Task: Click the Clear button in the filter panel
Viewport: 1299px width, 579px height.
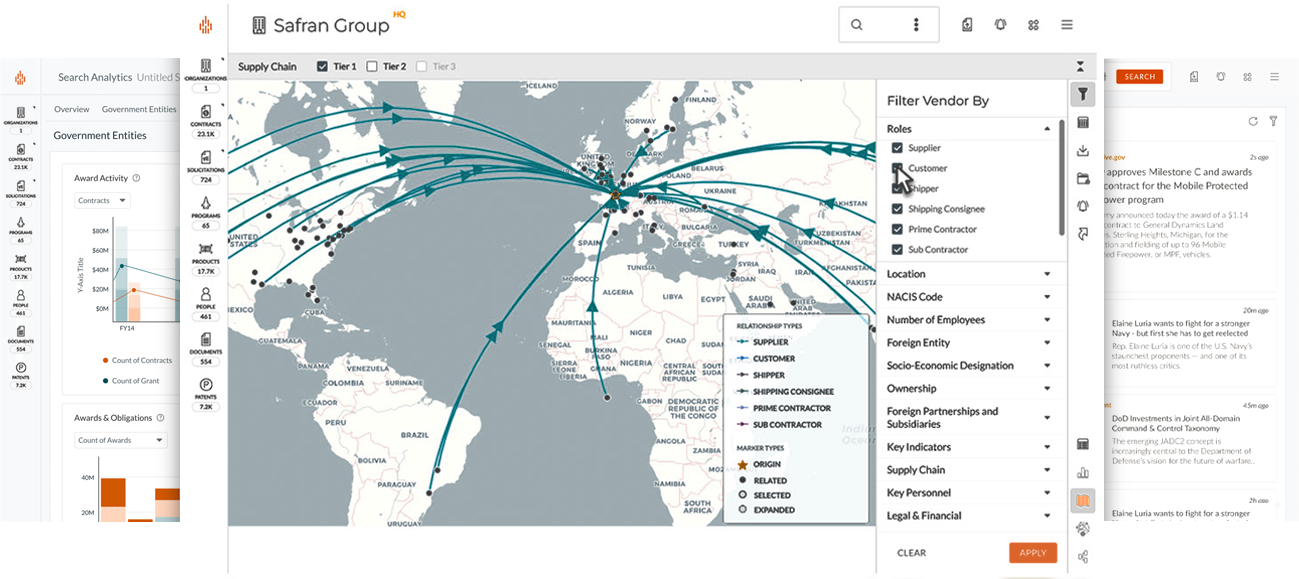Action: pos(911,553)
